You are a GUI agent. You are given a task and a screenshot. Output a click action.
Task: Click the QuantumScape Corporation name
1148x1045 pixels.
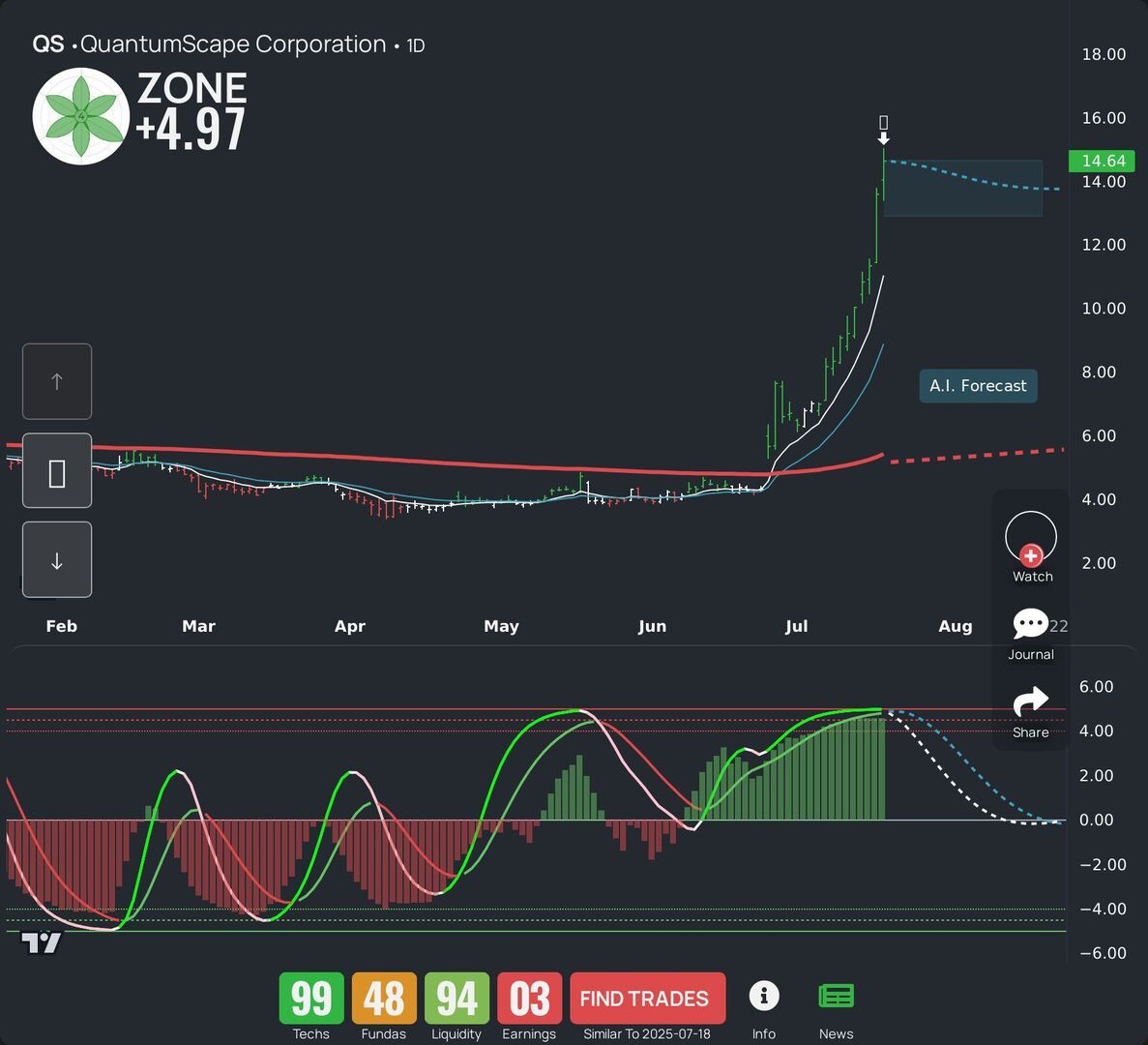[233, 44]
